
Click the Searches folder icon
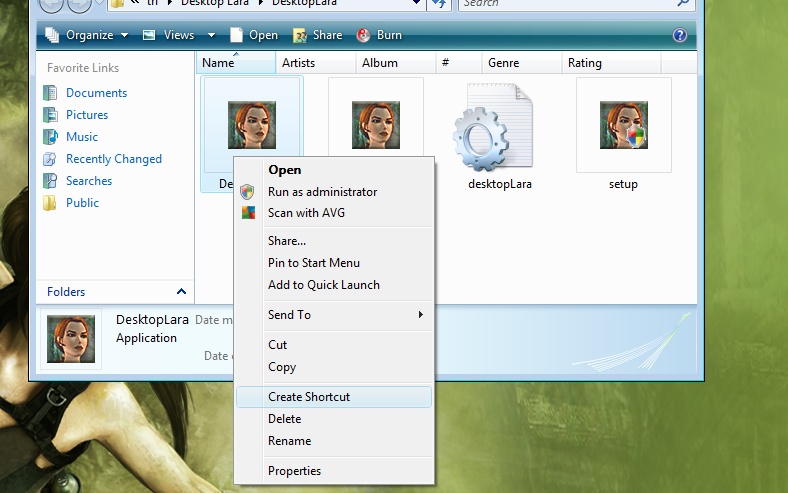pos(50,181)
